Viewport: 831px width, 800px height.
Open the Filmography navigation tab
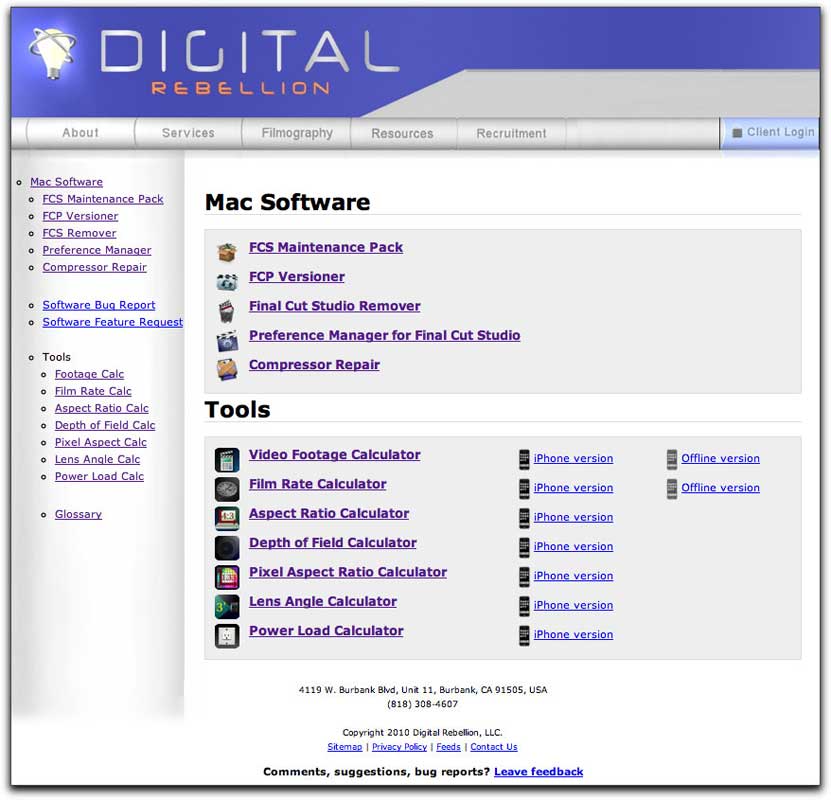[297, 132]
